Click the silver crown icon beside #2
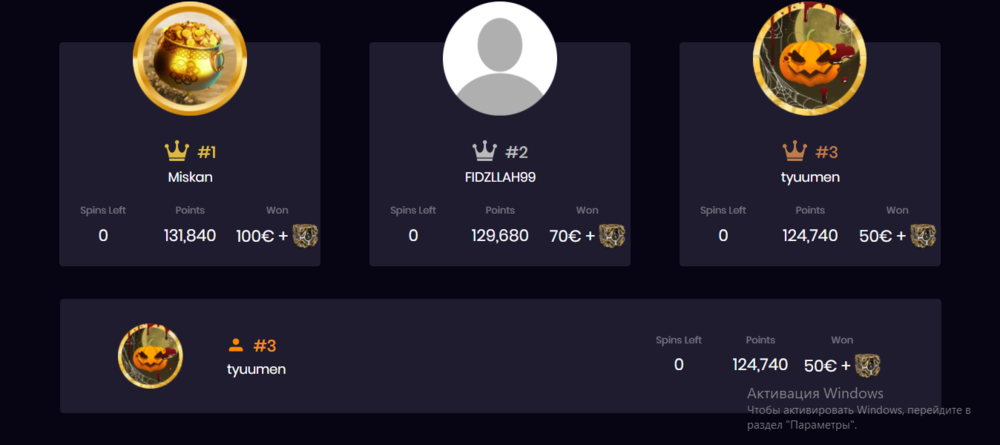The image size is (1000, 445). pos(485,152)
